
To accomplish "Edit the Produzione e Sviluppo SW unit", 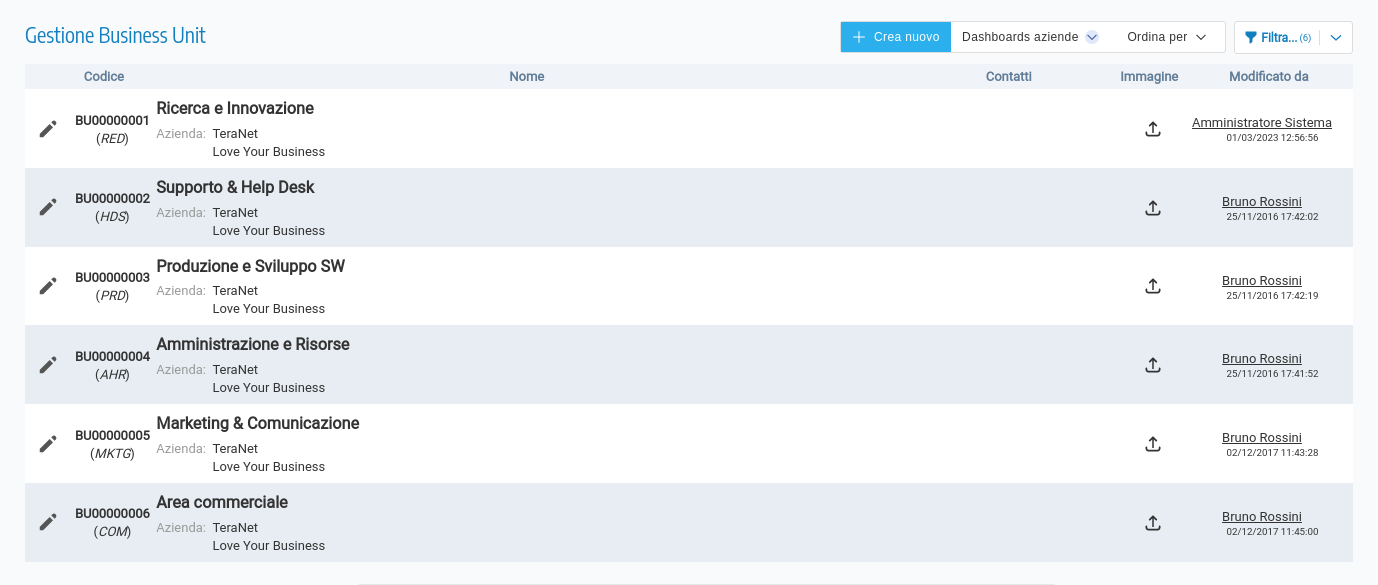I will (47, 286).
